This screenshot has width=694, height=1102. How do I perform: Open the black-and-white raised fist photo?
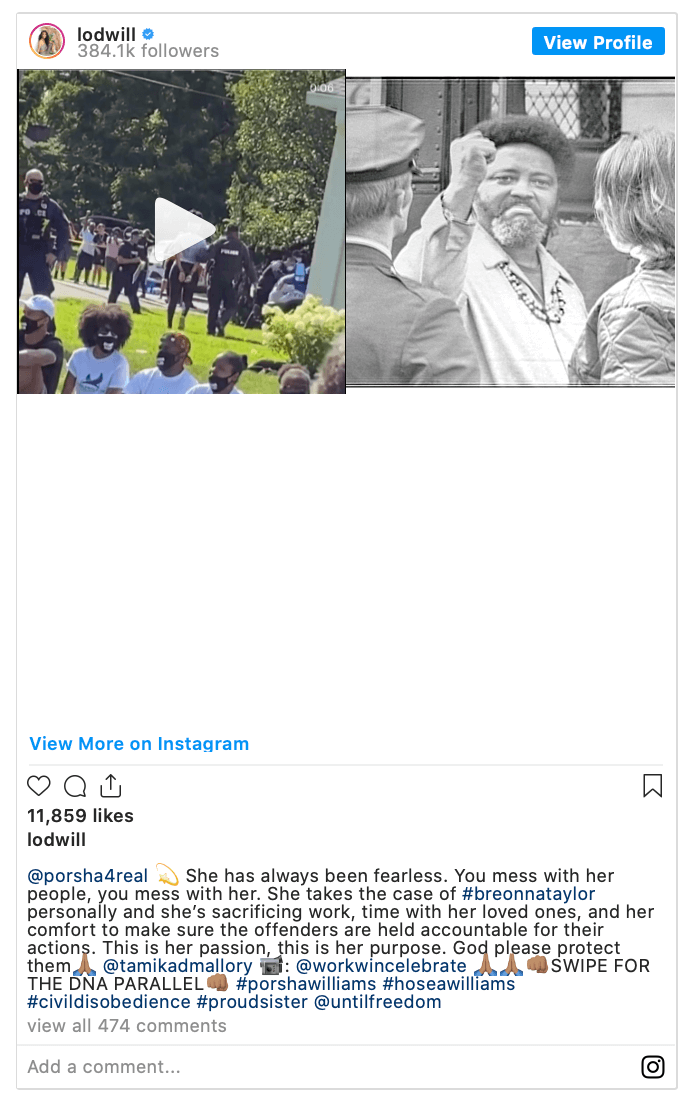point(510,232)
